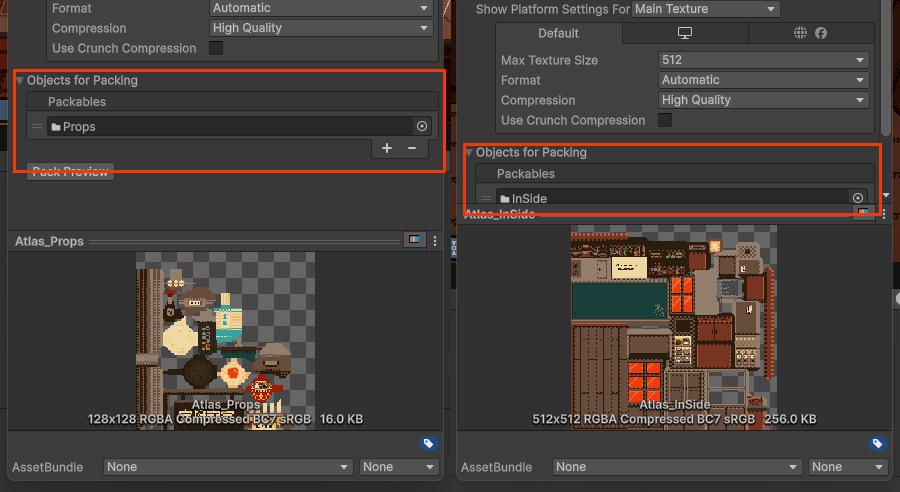
Task: Open Main Texture platform settings dropdown
Action: click(705, 9)
